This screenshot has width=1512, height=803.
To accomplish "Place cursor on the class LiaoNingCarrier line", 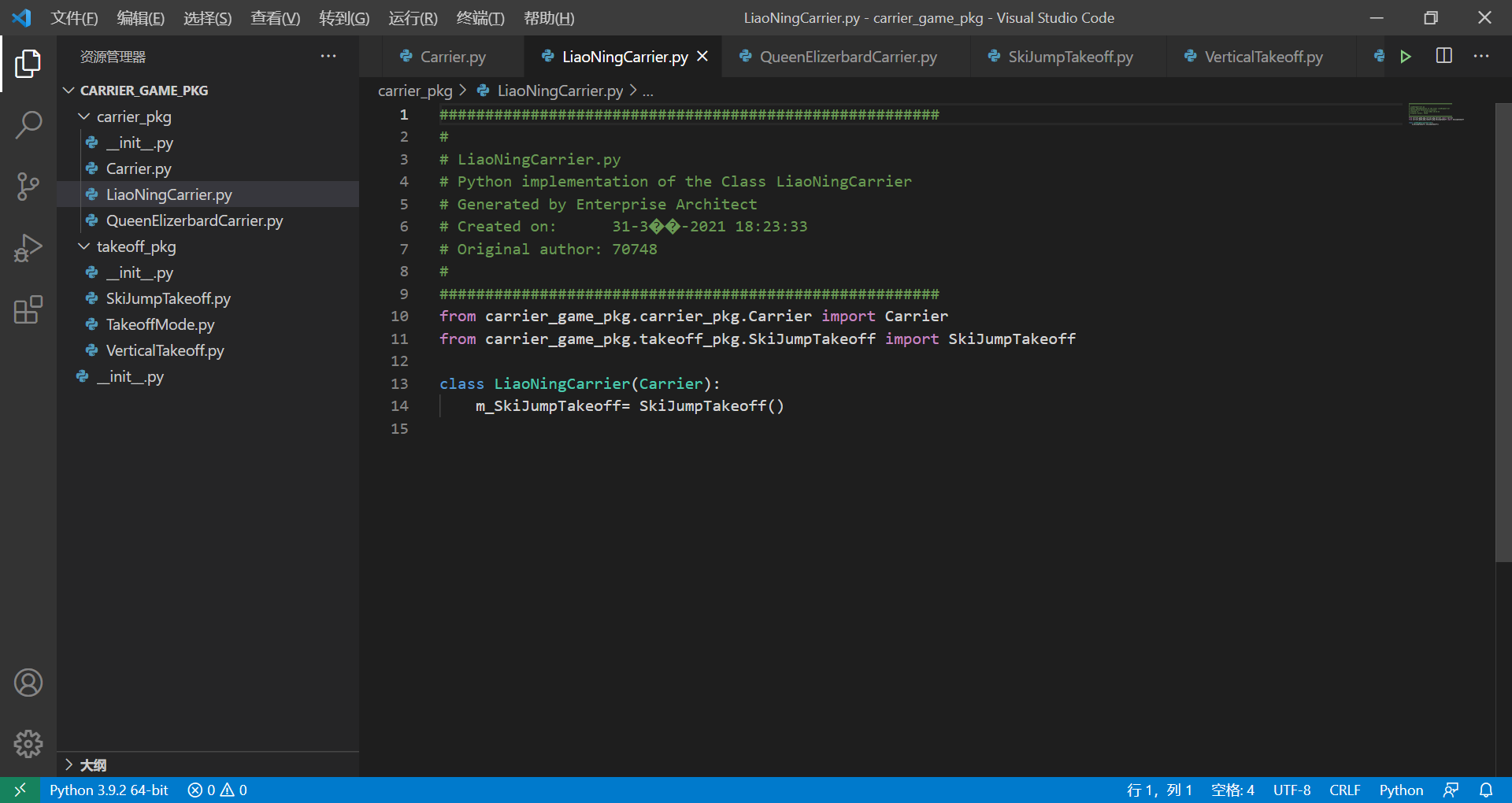I will pyautogui.click(x=580, y=383).
